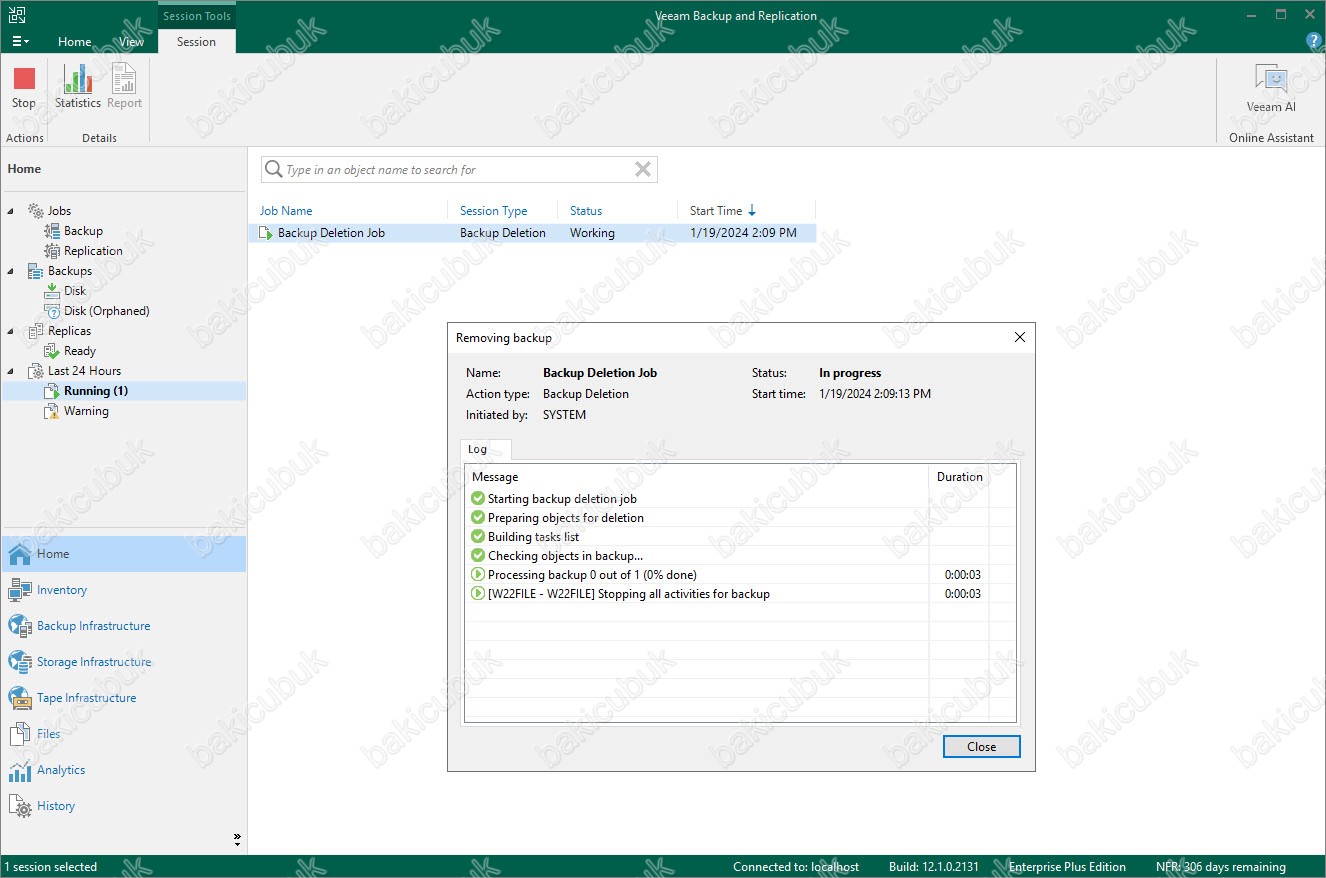
Task: Collapse the Backups tree node
Action: click(x=11, y=271)
